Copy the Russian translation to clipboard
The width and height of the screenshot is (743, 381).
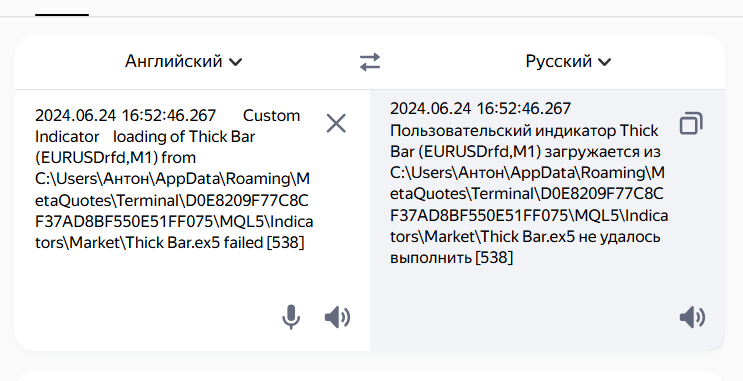tap(691, 124)
